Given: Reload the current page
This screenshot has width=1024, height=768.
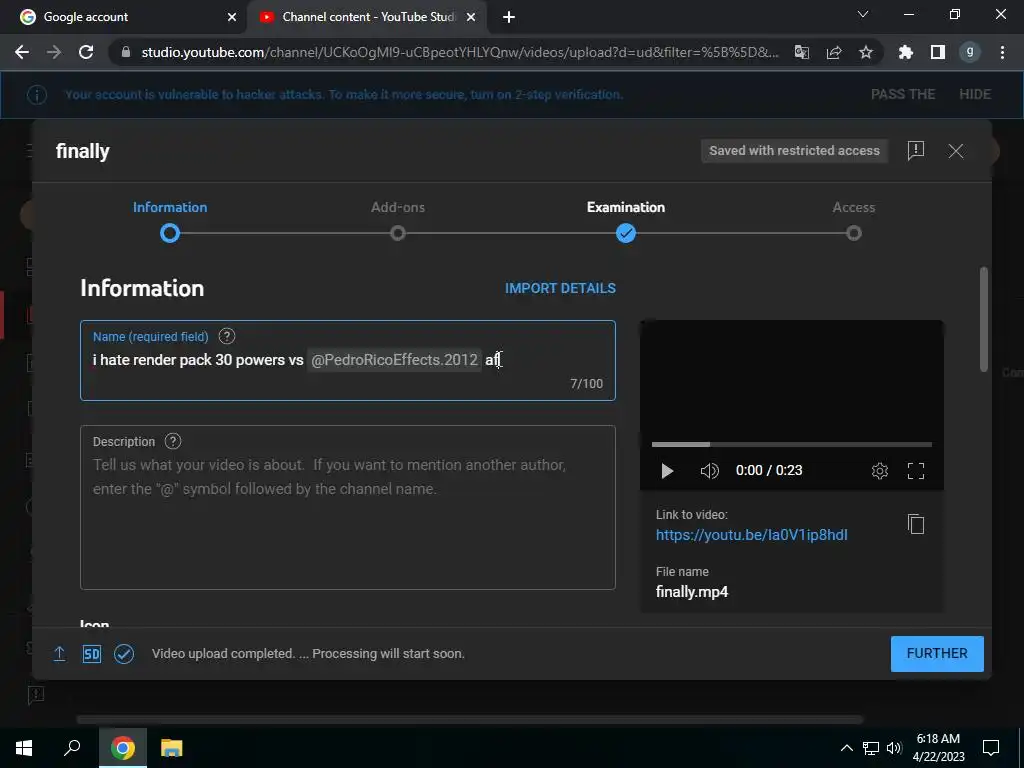Looking at the screenshot, I should click(x=86, y=52).
